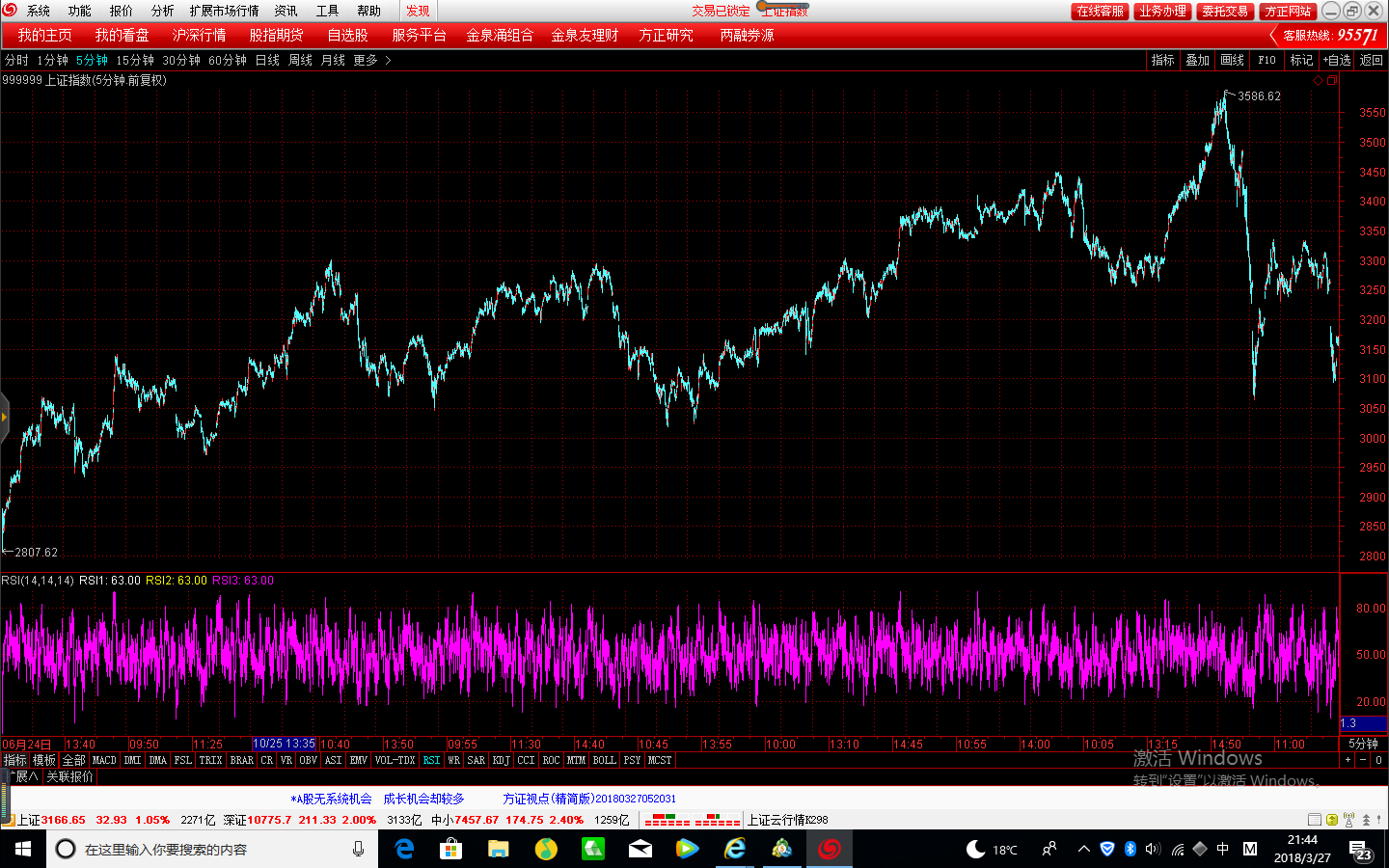The width and height of the screenshot is (1389, 868).
Task: Click the left-edge side panel handle
Action: [4, 418]
